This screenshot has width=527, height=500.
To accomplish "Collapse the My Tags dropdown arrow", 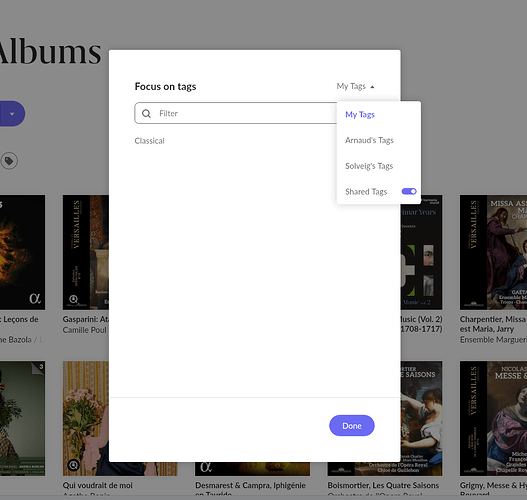I will pos(372,87).
